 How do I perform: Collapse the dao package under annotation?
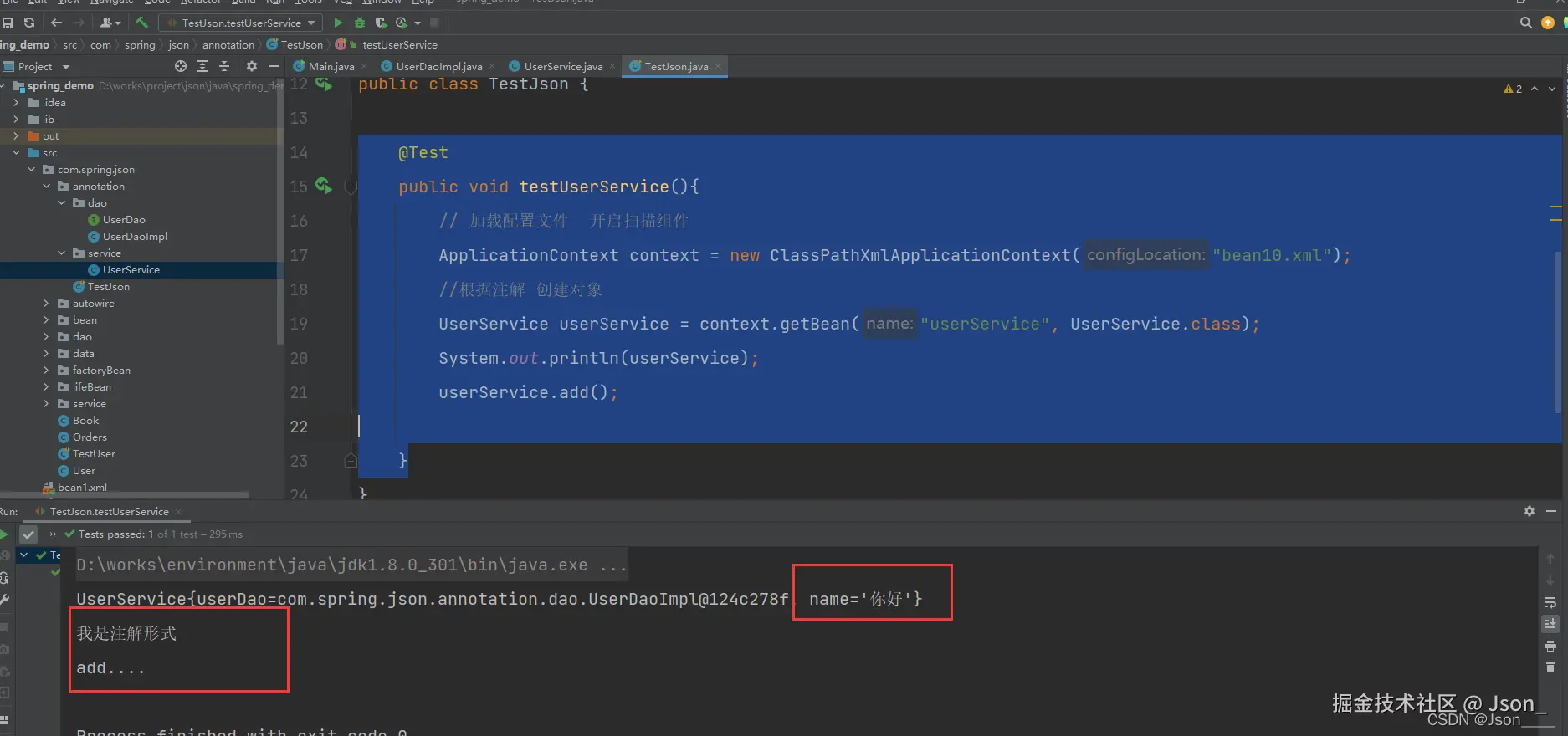(x=61, y=202)
